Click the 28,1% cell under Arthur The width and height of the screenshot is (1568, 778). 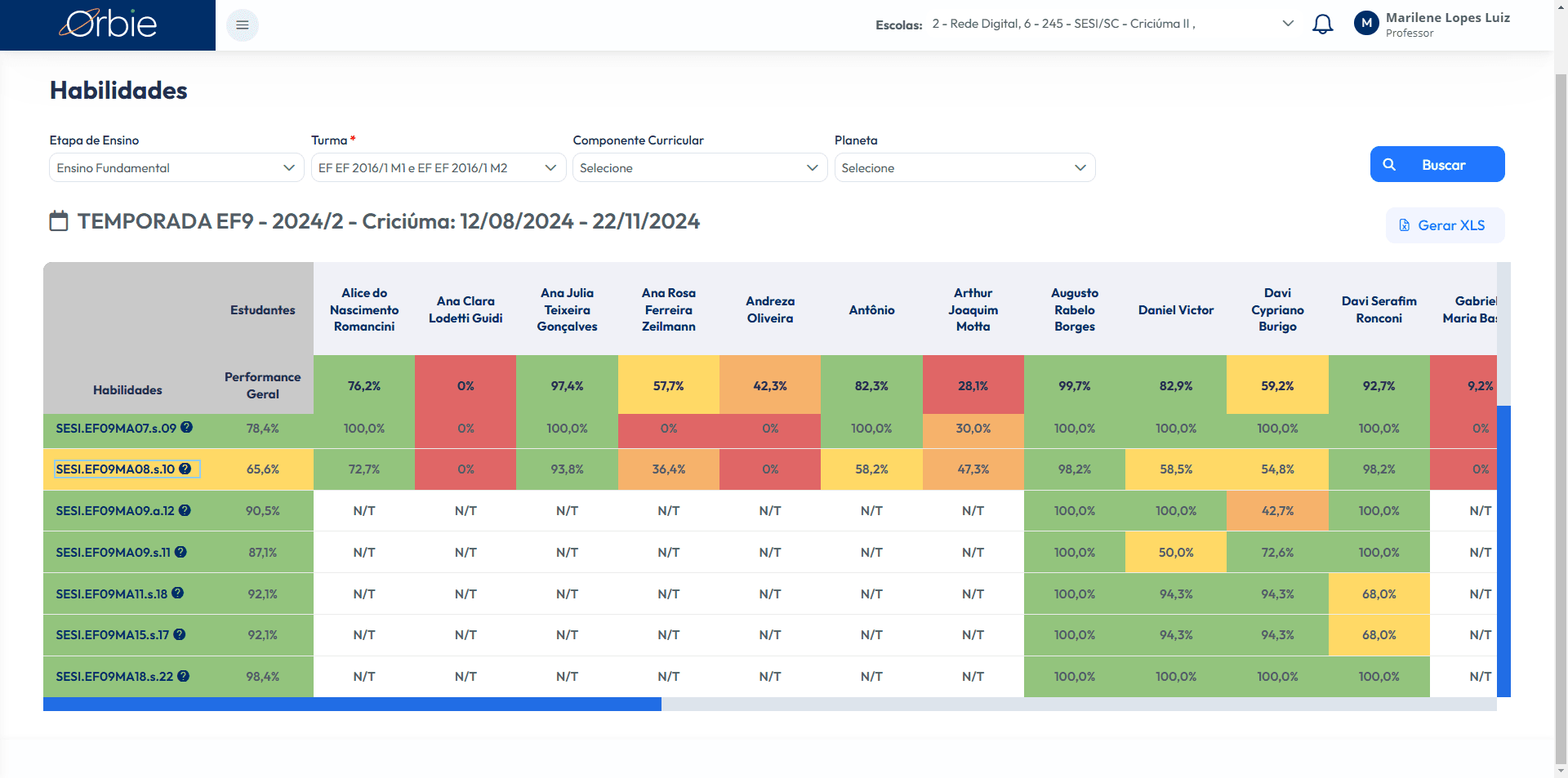[973, 385]
